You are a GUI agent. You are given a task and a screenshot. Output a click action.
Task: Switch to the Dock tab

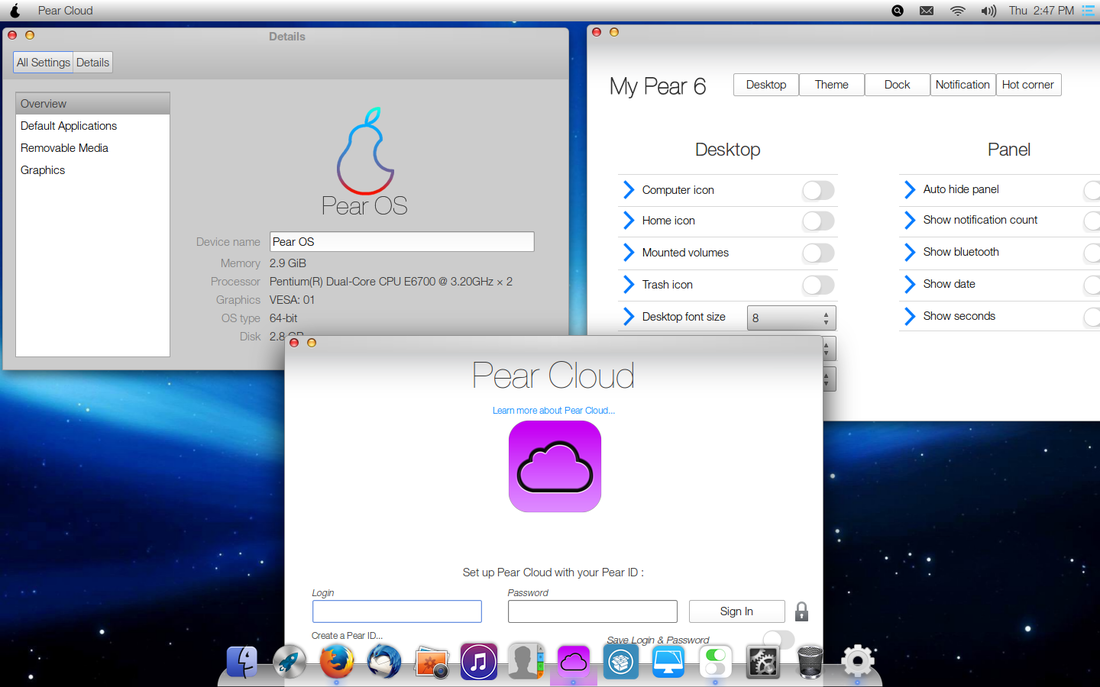897,84
